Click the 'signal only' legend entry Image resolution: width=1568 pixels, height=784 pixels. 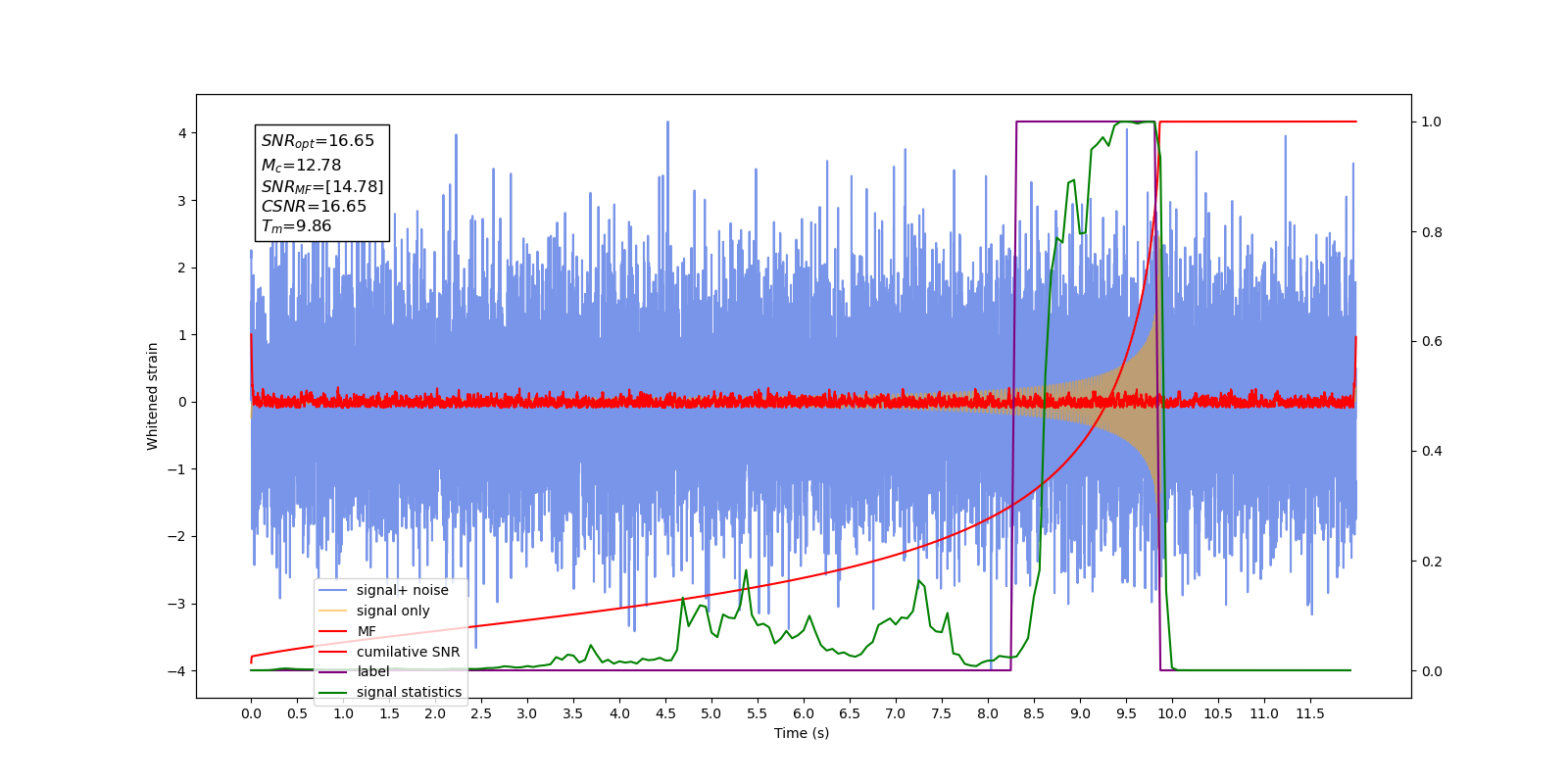[393, 611]
